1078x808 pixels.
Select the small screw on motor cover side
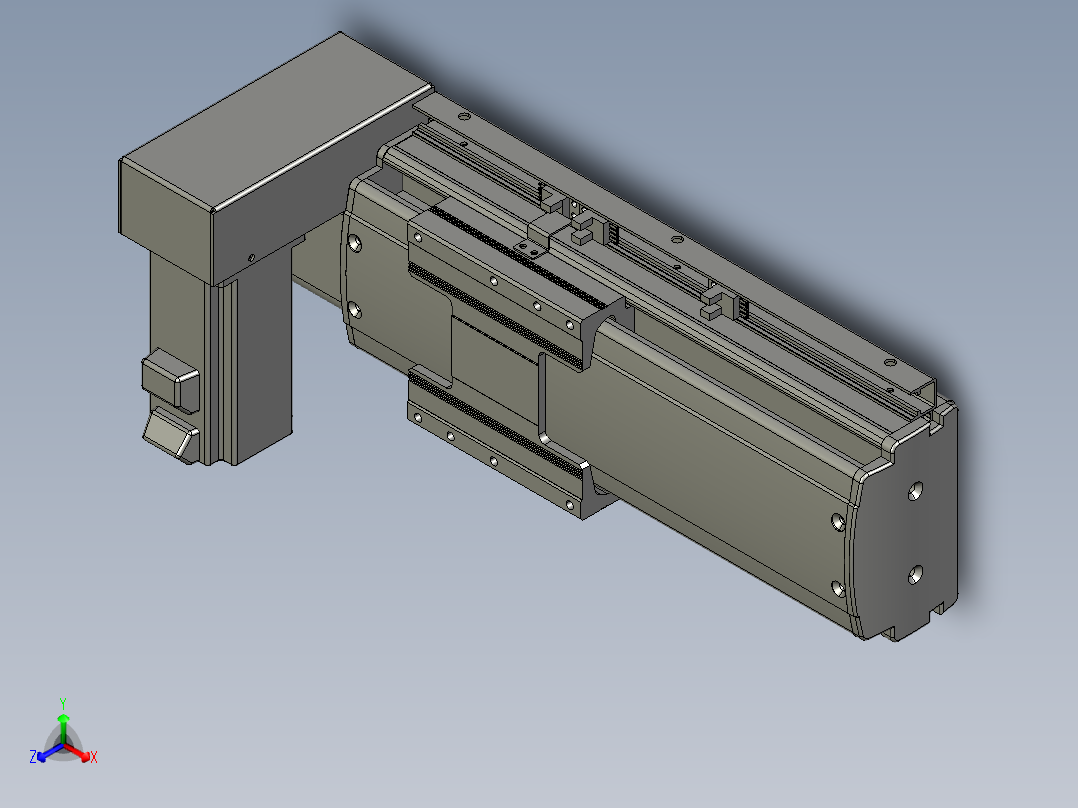[252, 258]
